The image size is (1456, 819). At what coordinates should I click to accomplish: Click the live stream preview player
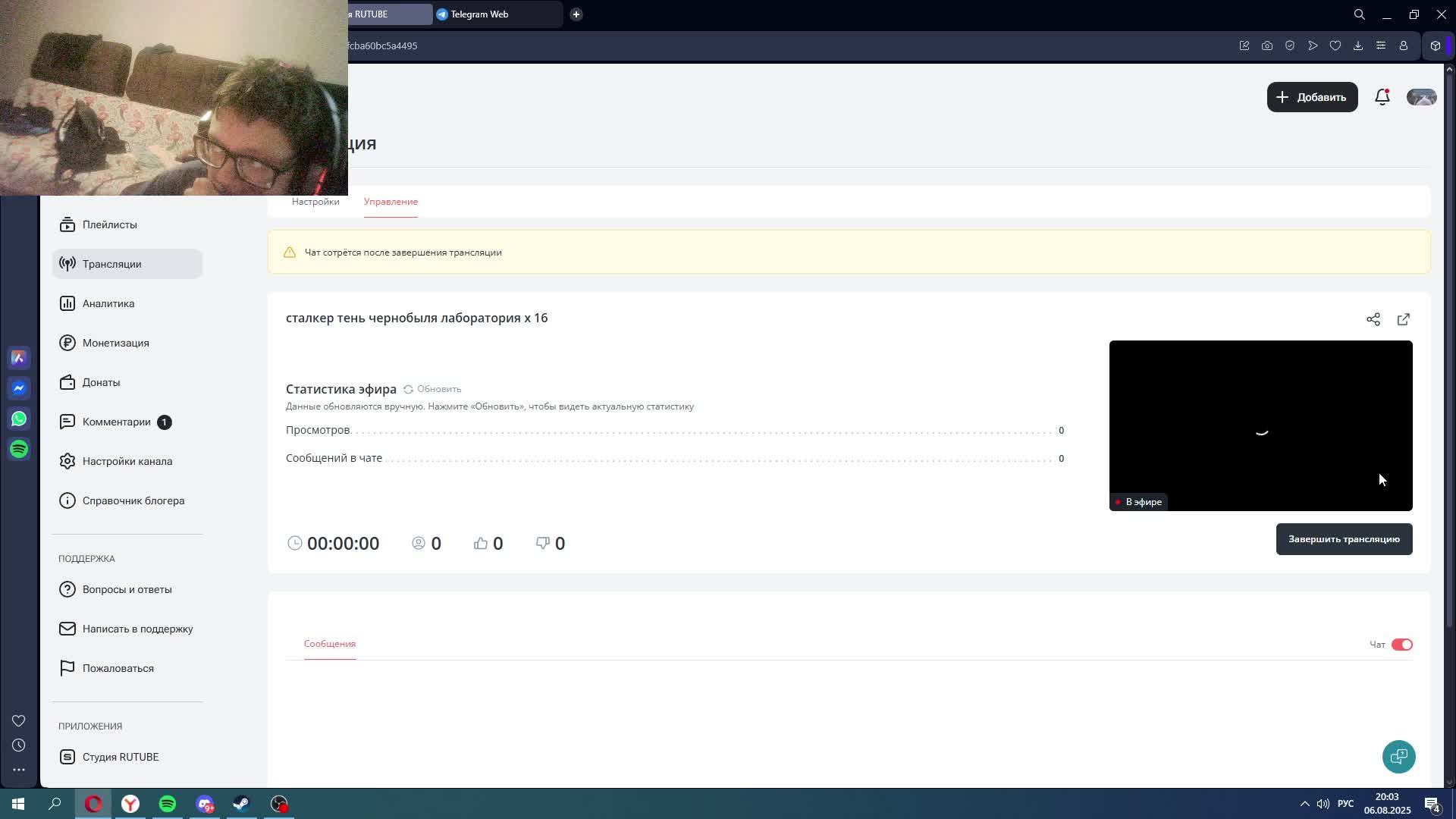tap(1260, 425)
